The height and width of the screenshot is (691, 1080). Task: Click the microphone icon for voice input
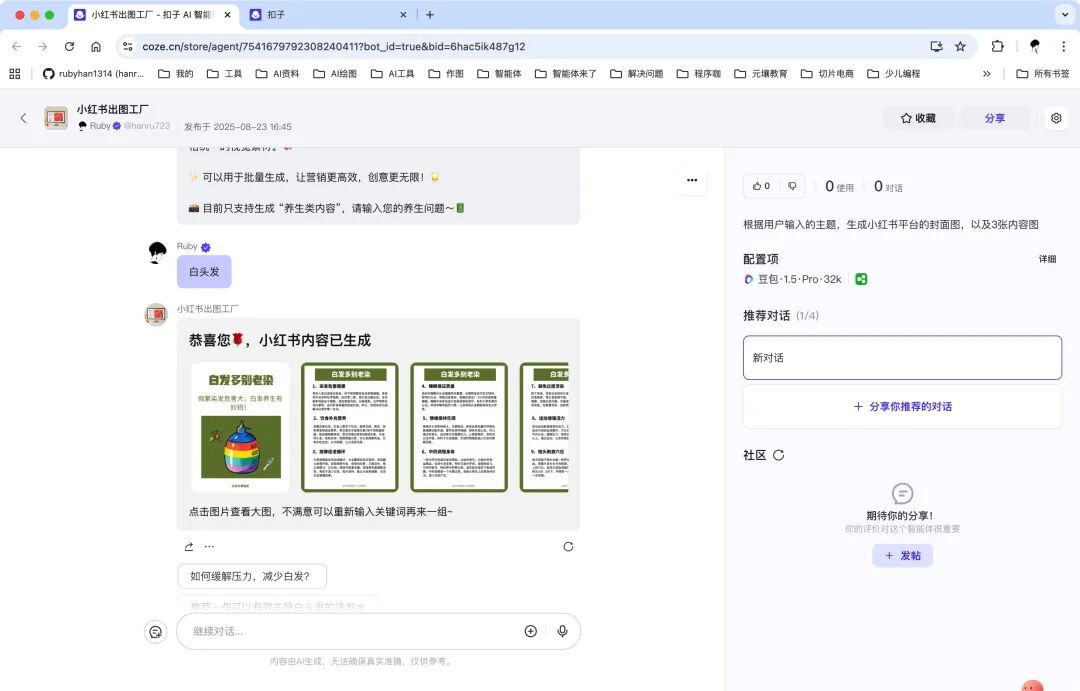(x=562, y=631)
